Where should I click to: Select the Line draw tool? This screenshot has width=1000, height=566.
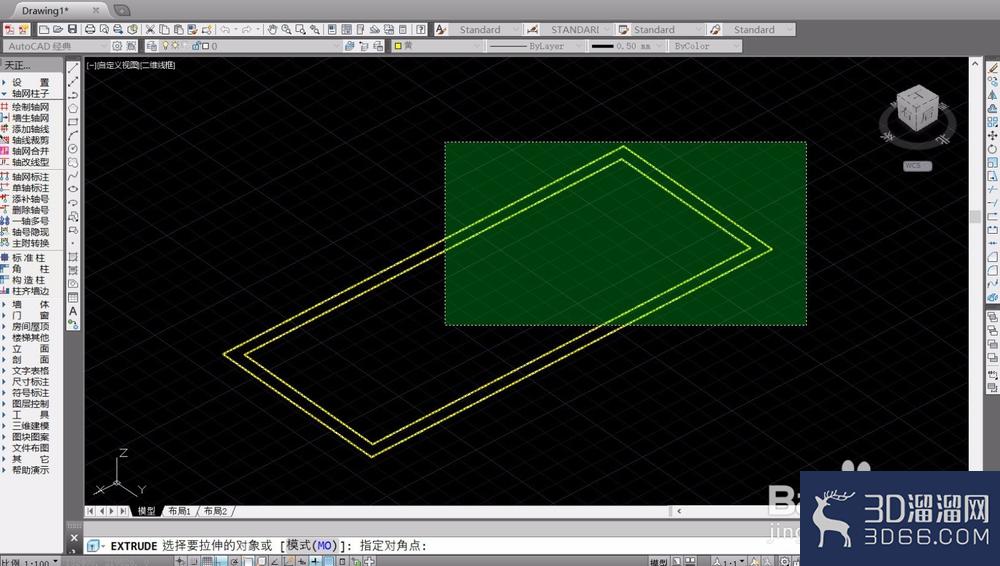pyautogui.click(x=73, y=68)
